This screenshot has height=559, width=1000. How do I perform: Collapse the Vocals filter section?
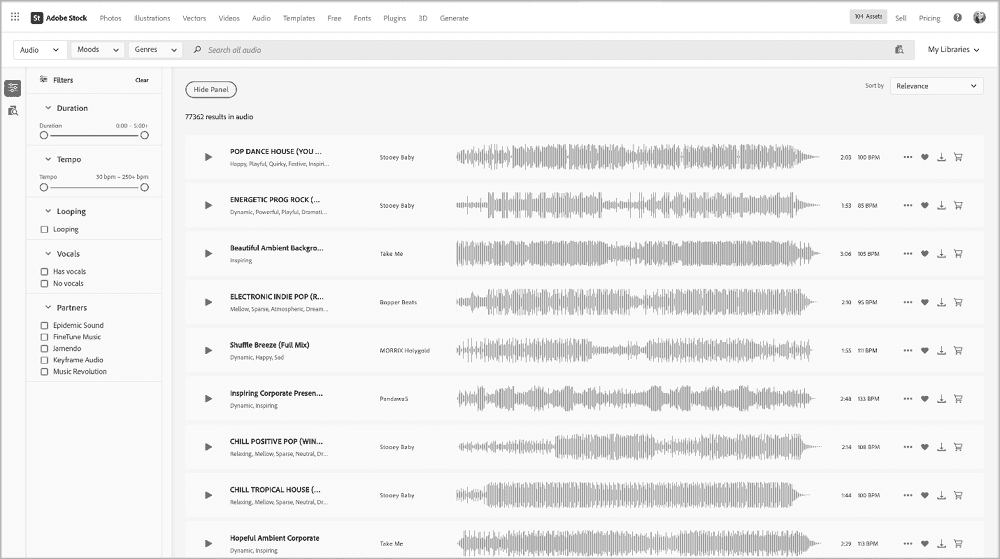click(x=48, y=254)
